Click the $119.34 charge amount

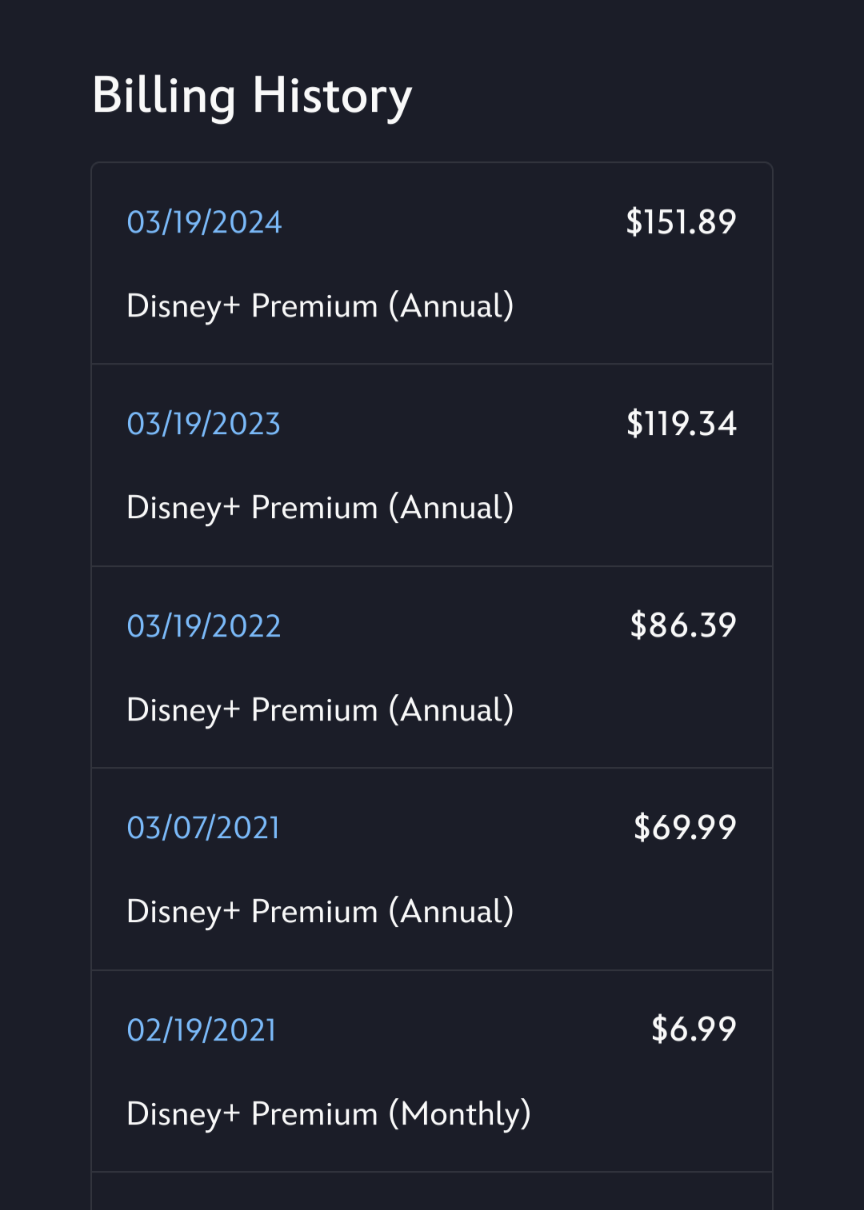pos(681,424)
